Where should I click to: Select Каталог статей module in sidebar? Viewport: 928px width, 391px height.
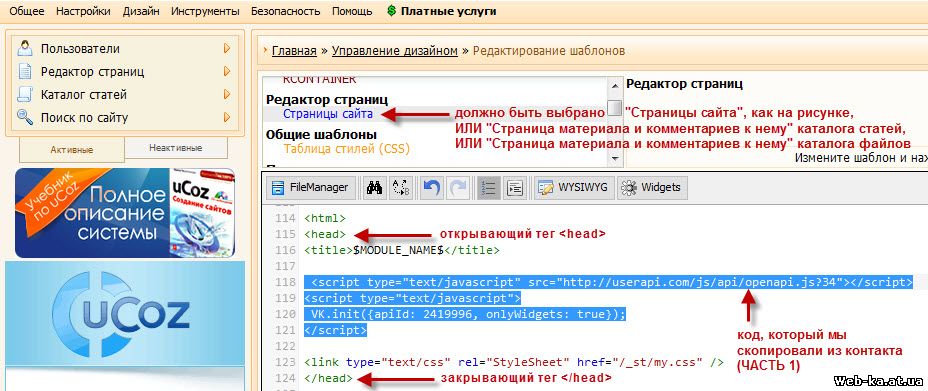tap(83, 95)
